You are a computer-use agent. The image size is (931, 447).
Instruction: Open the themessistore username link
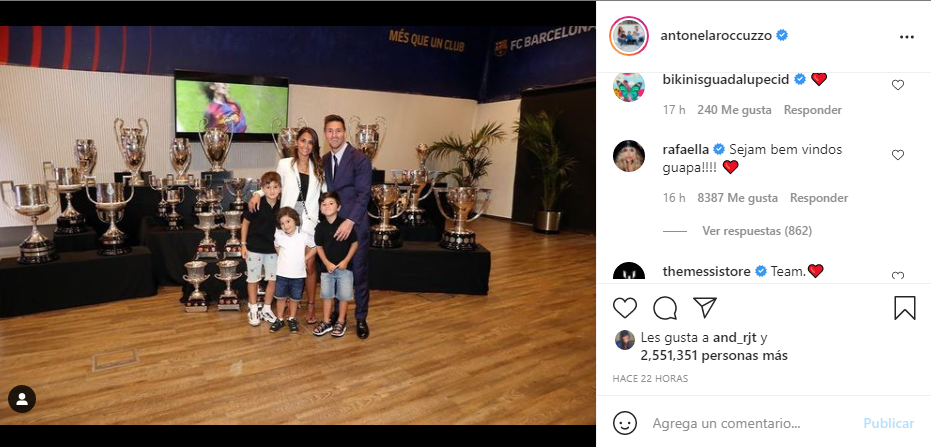(x=707, y=272)
